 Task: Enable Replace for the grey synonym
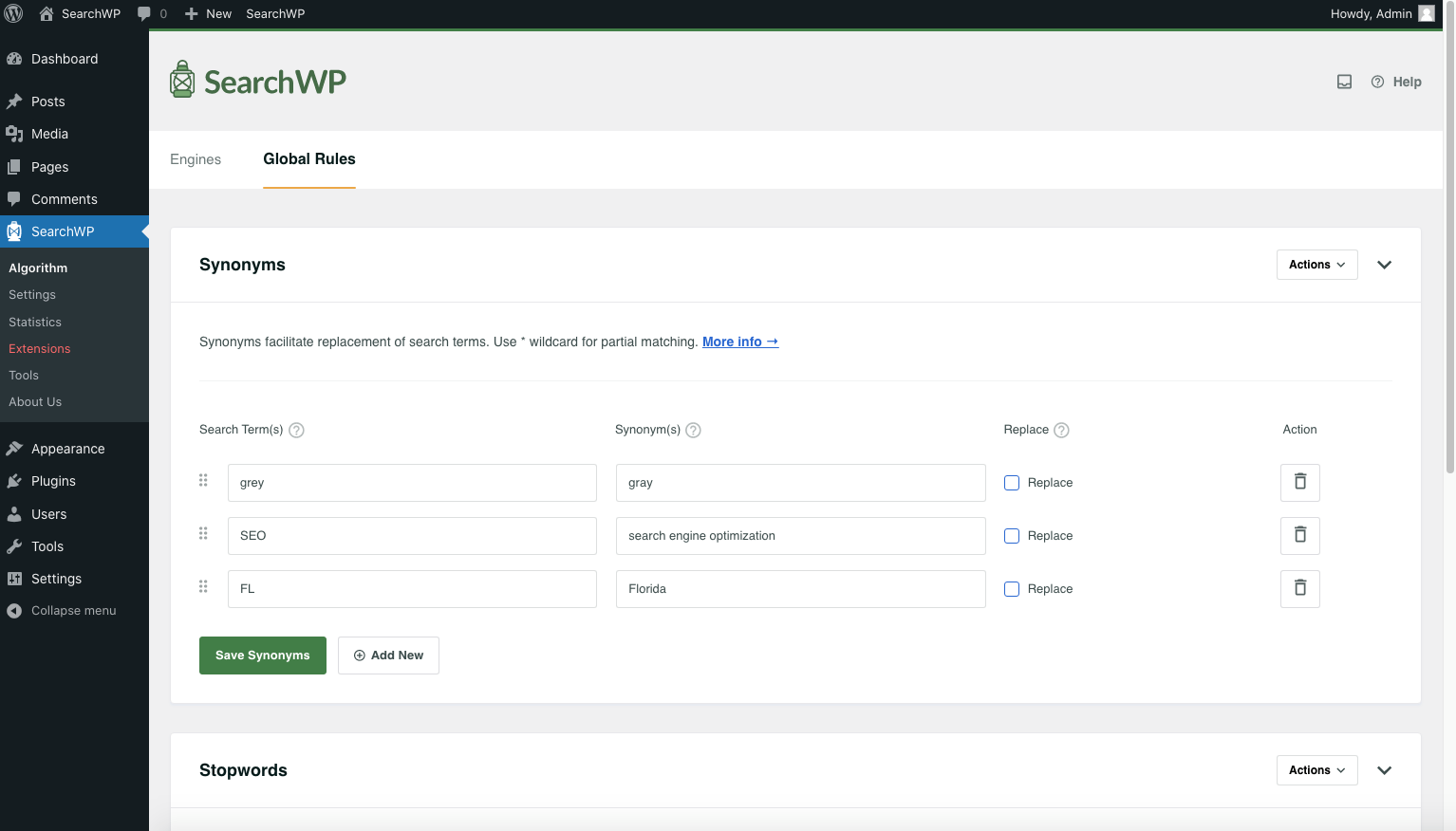click(x=1012, y=483)
